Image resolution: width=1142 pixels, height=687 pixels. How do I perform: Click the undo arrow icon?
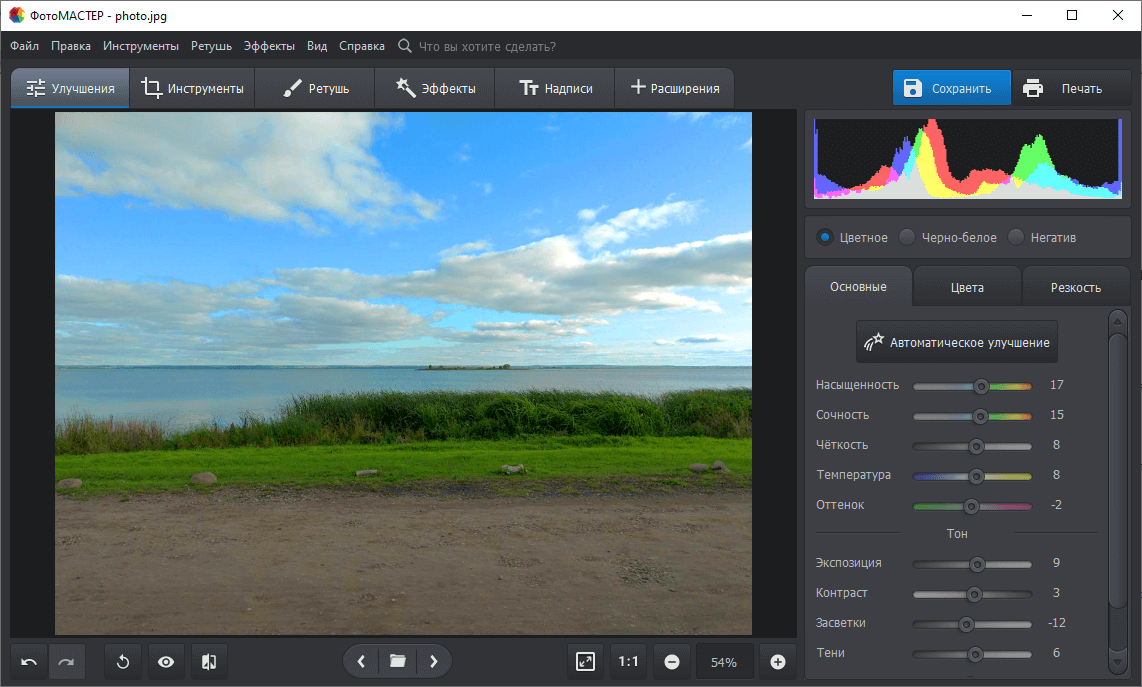[30, 662]
